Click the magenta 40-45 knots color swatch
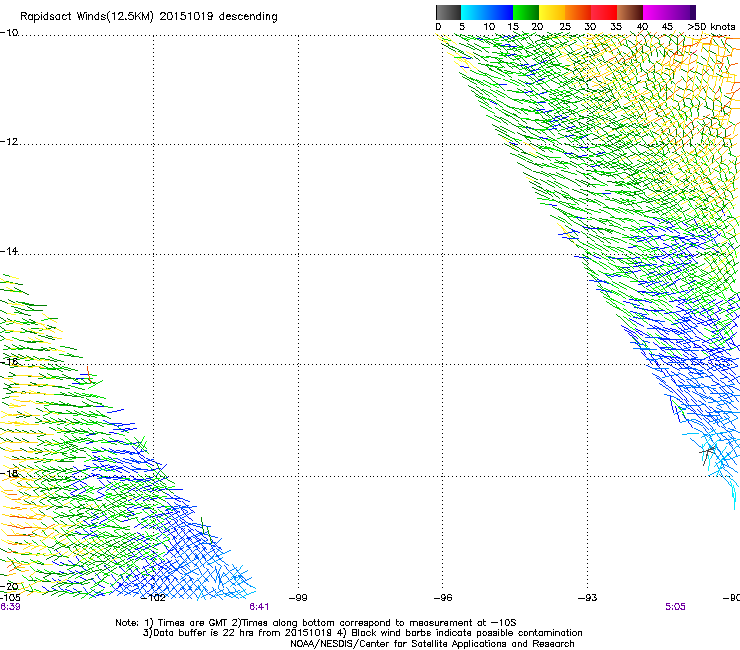 click(656, 12)
